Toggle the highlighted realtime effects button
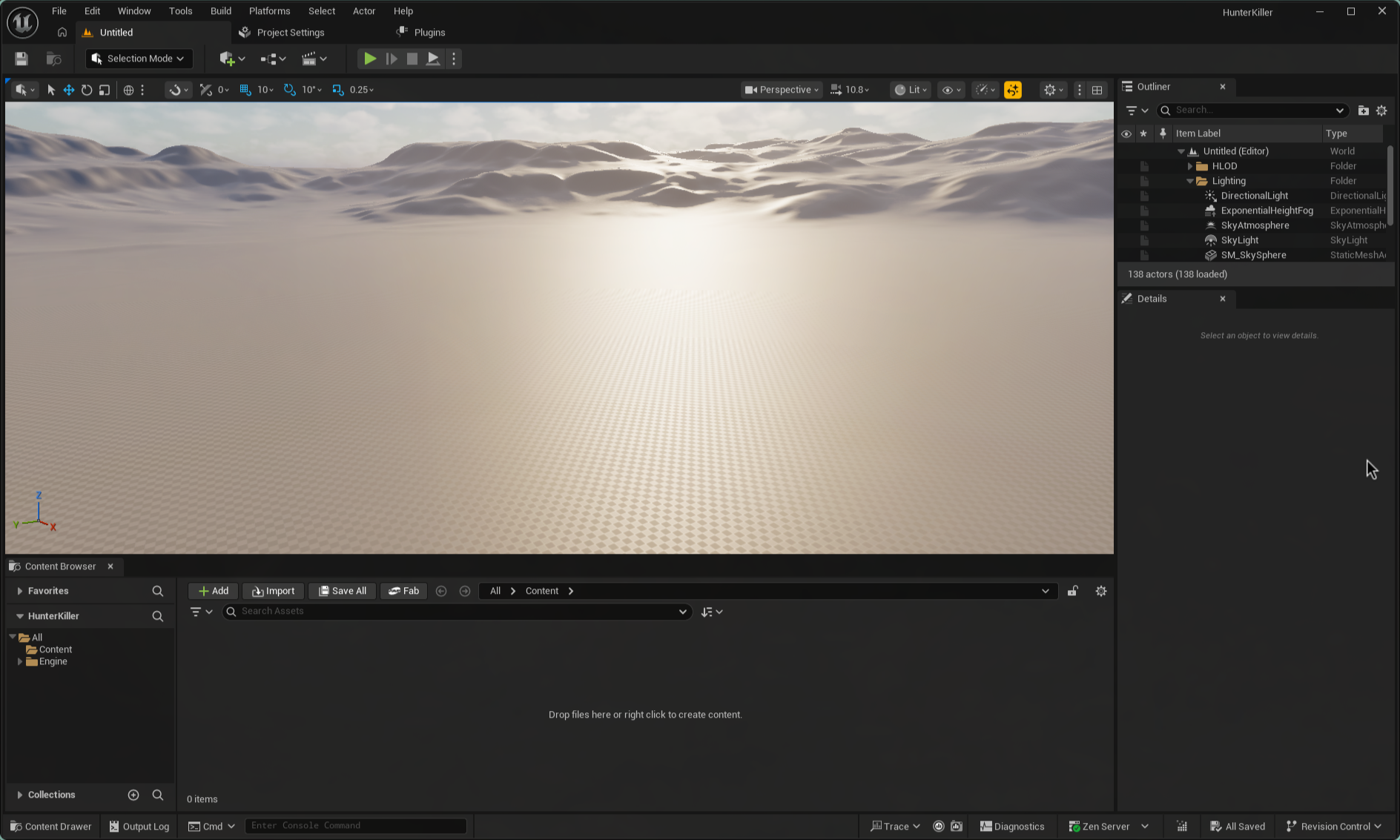 click(x=1013, y=90)
